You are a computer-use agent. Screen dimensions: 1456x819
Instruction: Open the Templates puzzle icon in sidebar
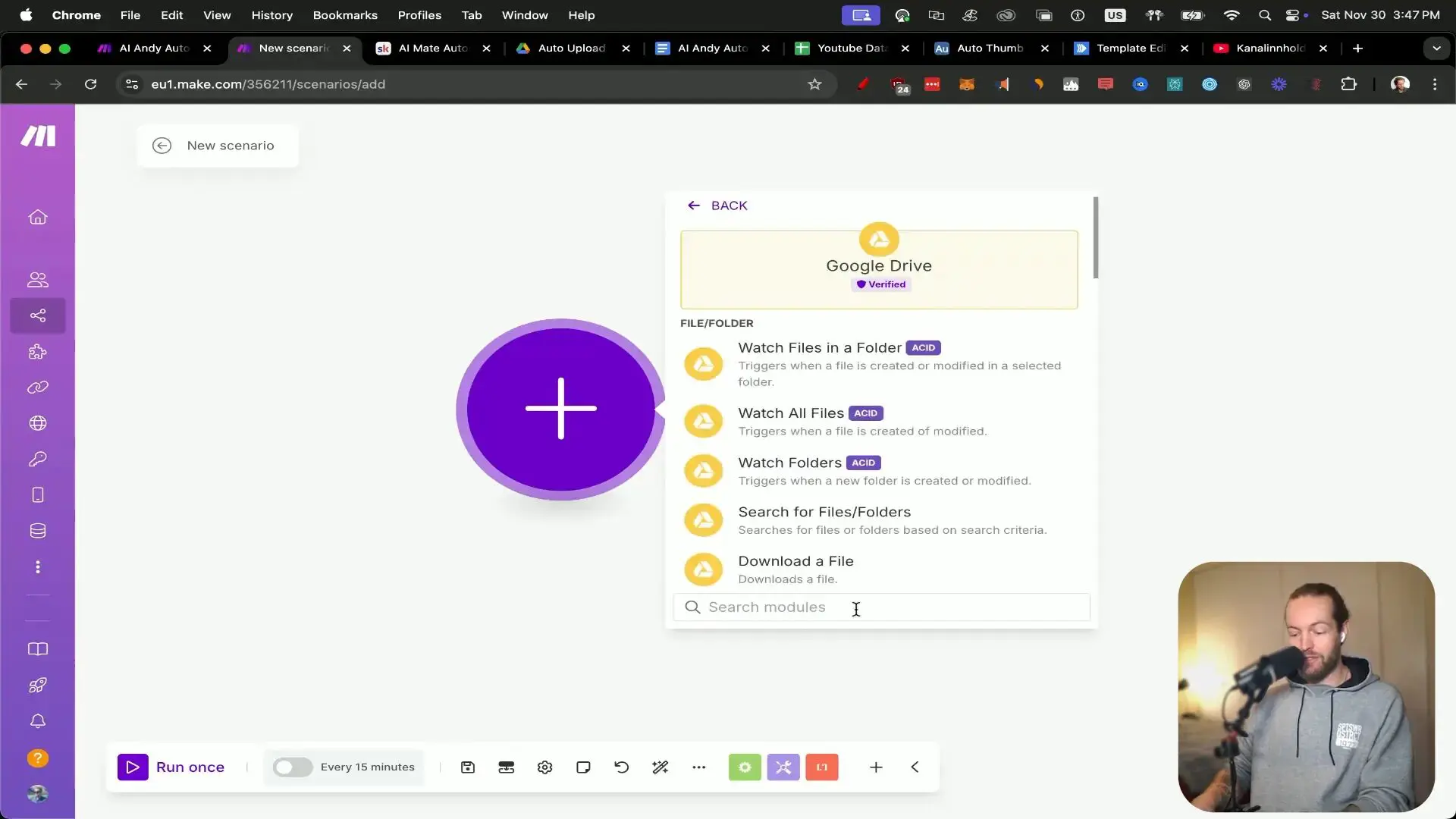tap(38, 352)
